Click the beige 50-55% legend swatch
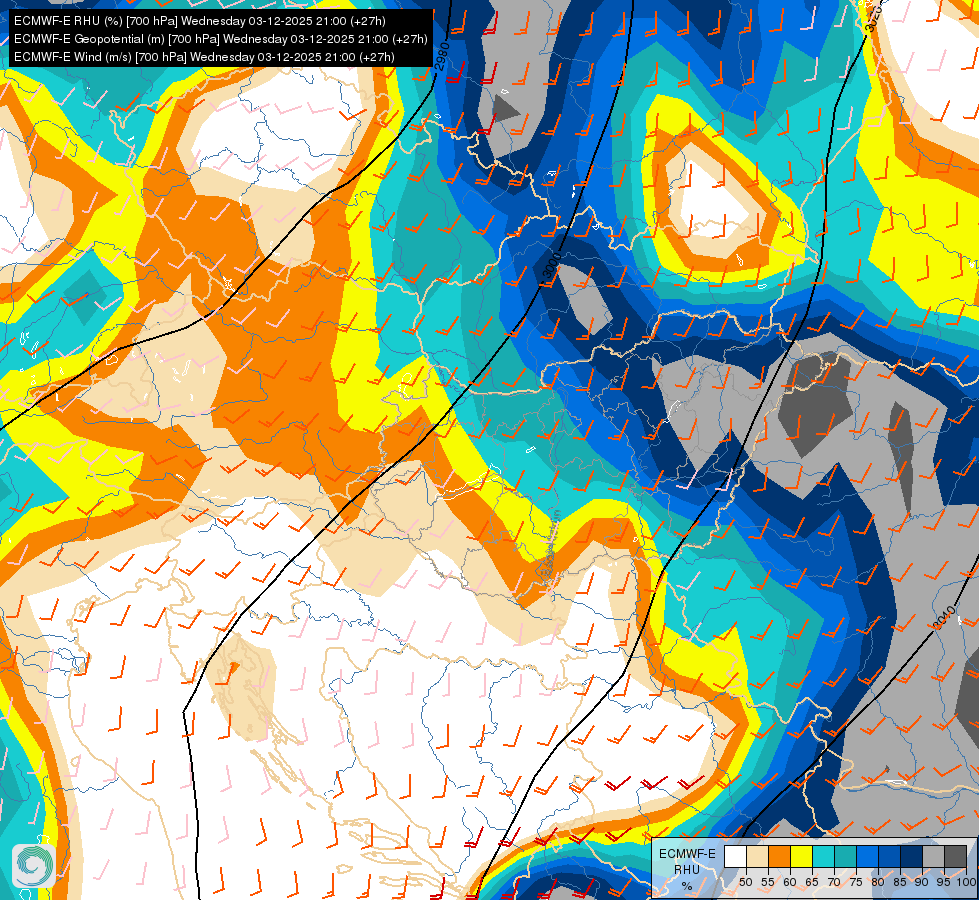The image size is (979, 900). (x=757, y=856)
